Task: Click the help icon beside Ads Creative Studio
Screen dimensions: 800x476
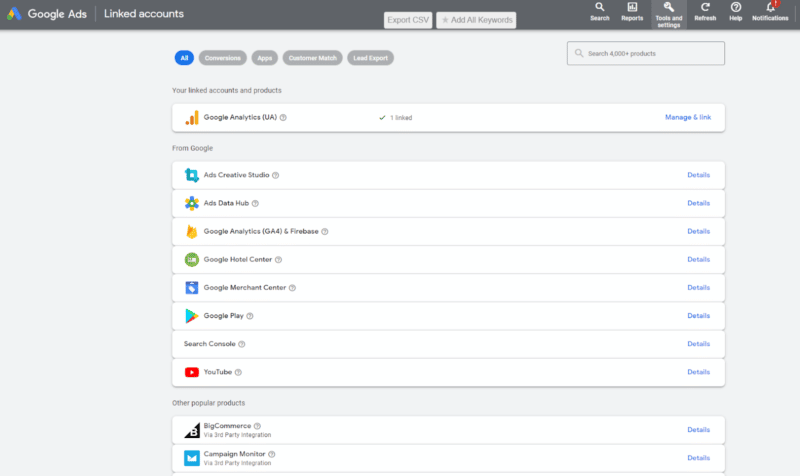Action: coord(276,175)
